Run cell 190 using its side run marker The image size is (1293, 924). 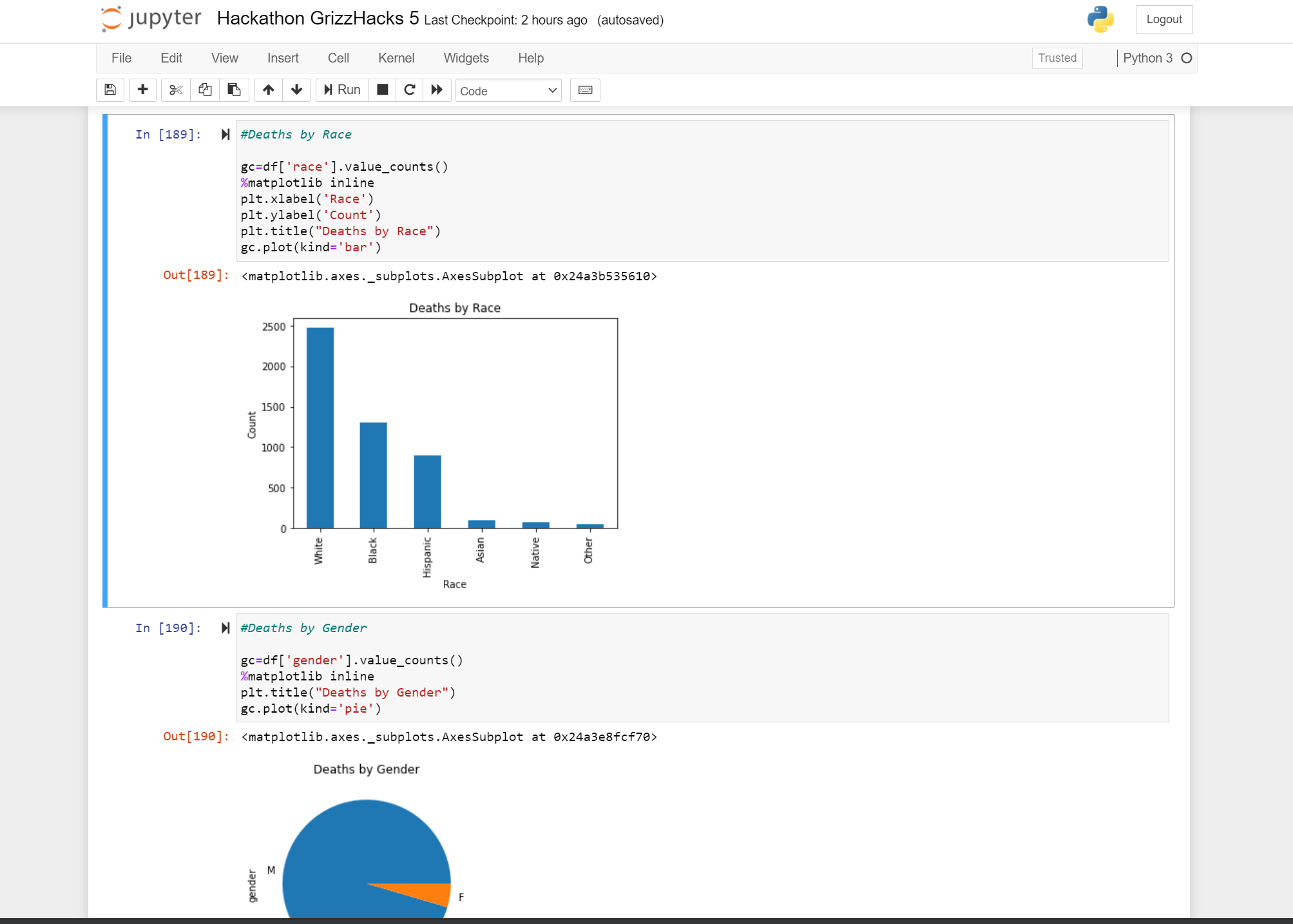click(x=225, y=628)
